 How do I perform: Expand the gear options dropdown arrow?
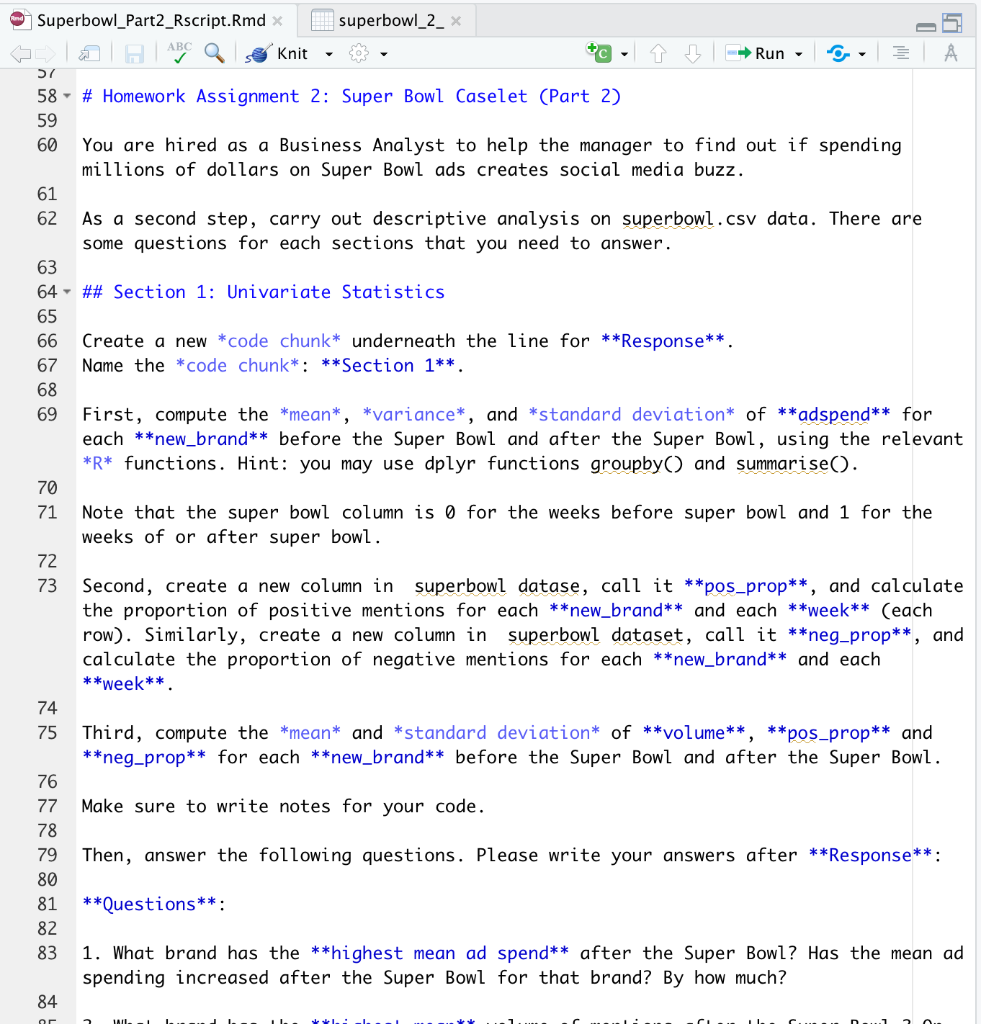[384, 54]
